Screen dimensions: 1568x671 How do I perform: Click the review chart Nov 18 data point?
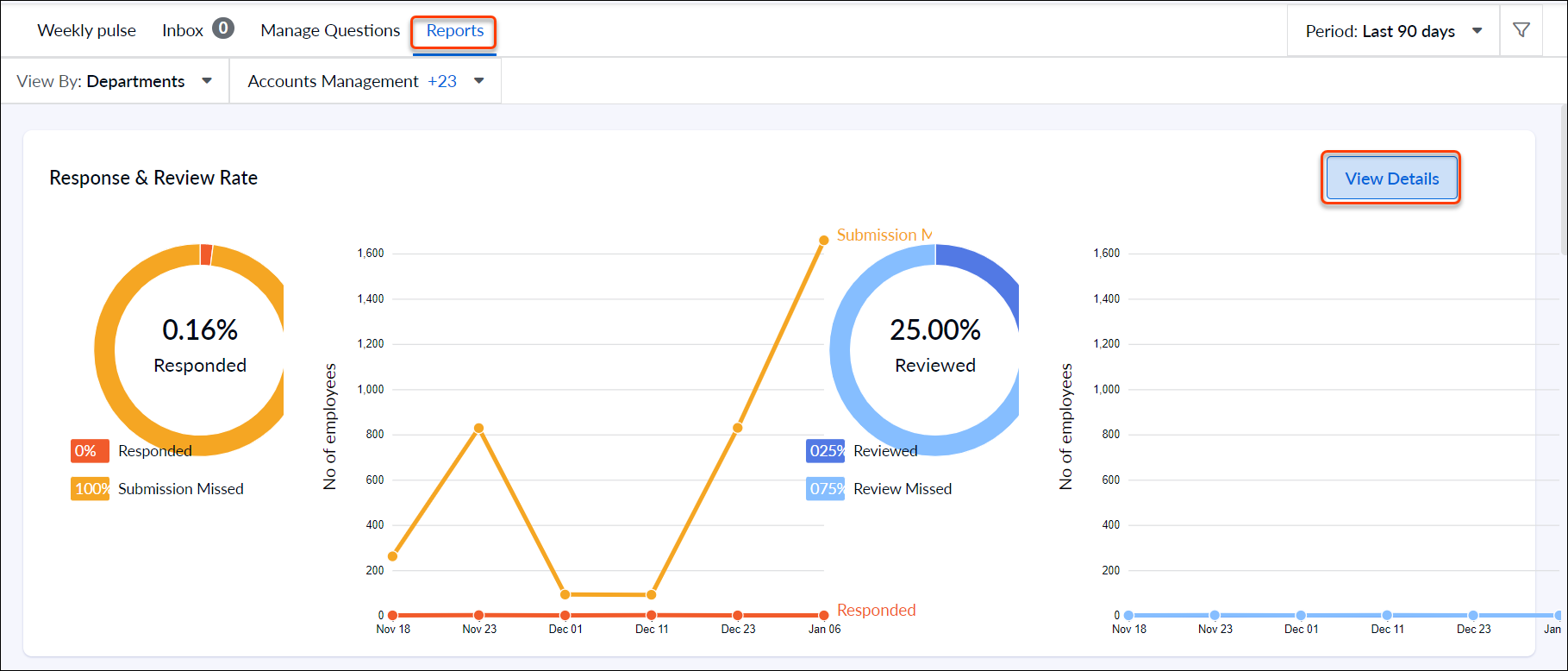(x=1128, y=615)
